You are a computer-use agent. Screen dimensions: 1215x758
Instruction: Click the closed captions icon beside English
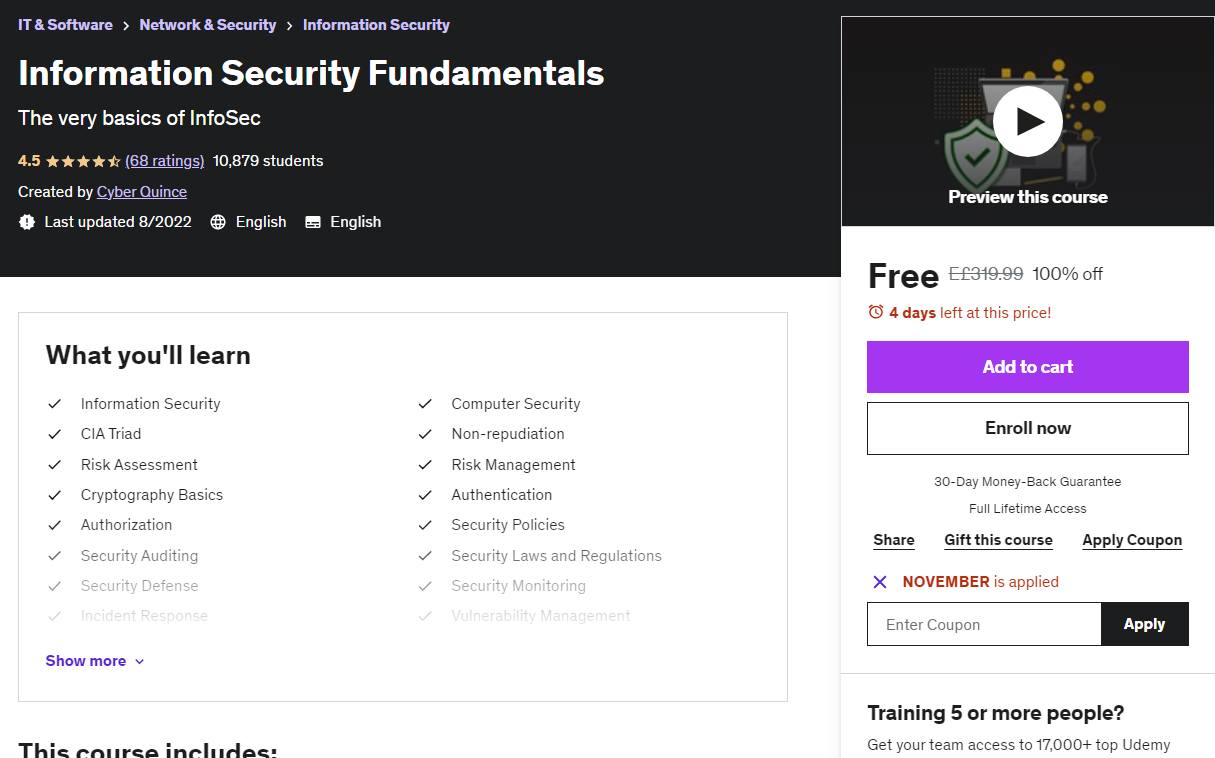pos(313,222)
